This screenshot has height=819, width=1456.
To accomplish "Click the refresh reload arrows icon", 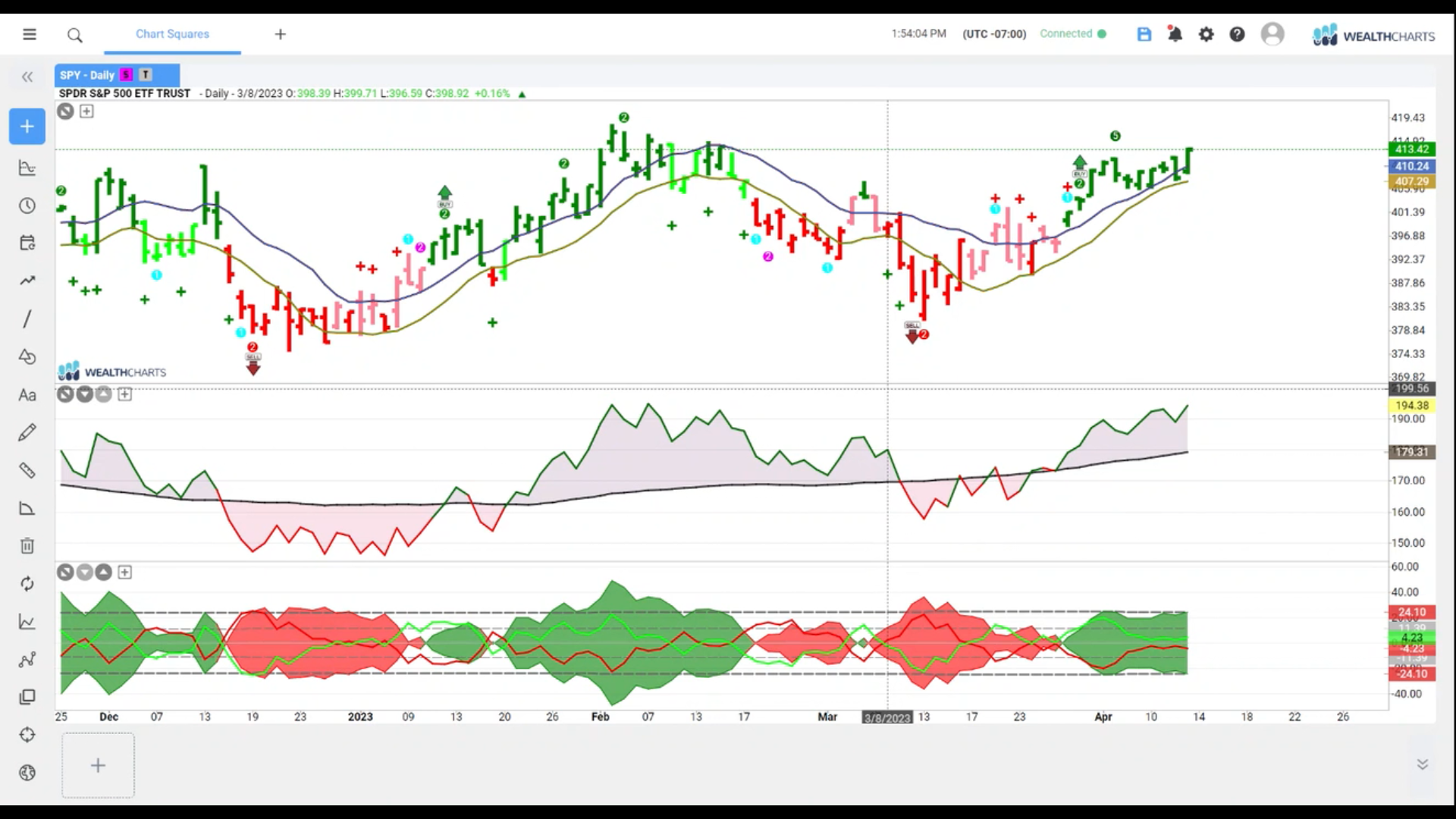I will (x=27, y=584).
